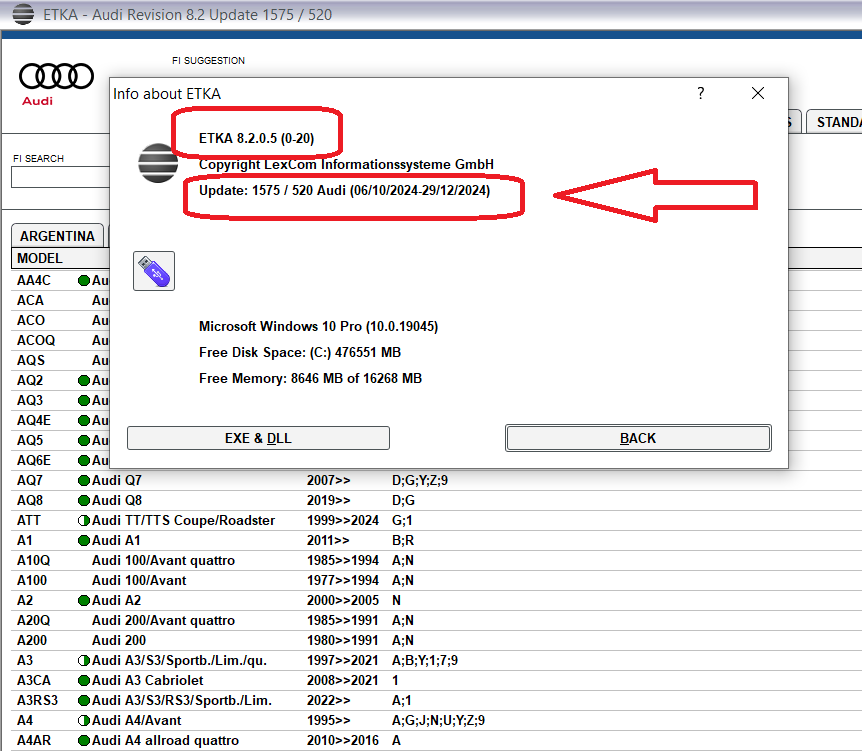The image size is (862, 751).
Task: Click the help question mark in the dialog
Action: pyautogui.click(x=700, y=93)
